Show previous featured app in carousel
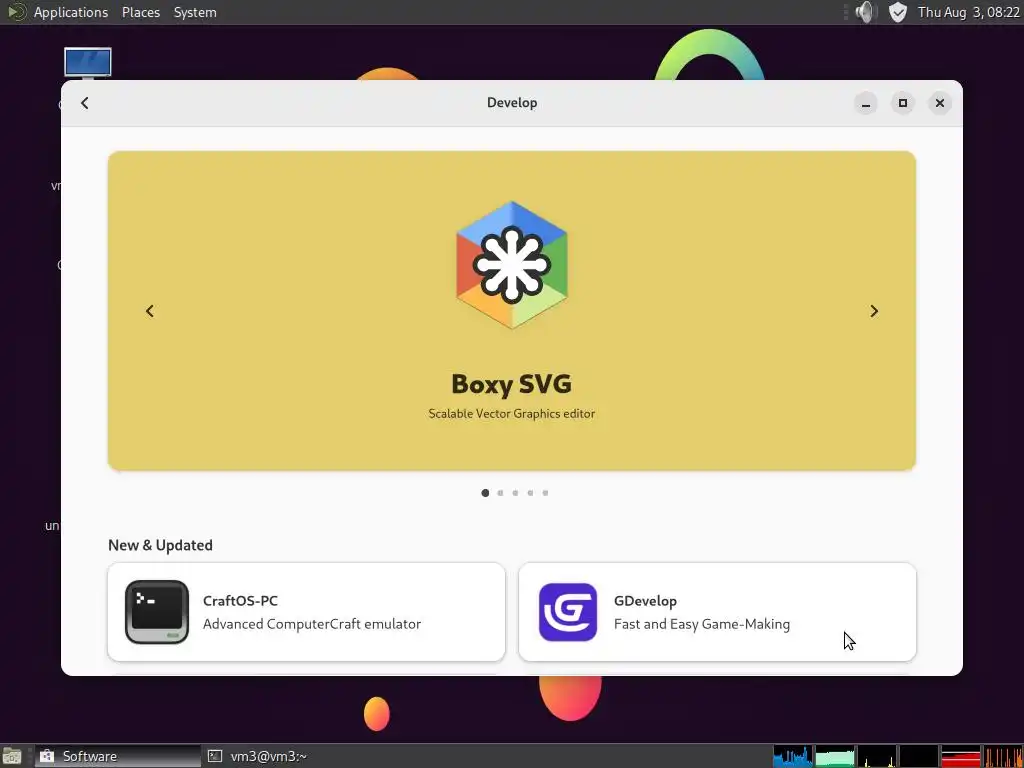Viewport: 1024px width, 768px height. coord(150,312)
